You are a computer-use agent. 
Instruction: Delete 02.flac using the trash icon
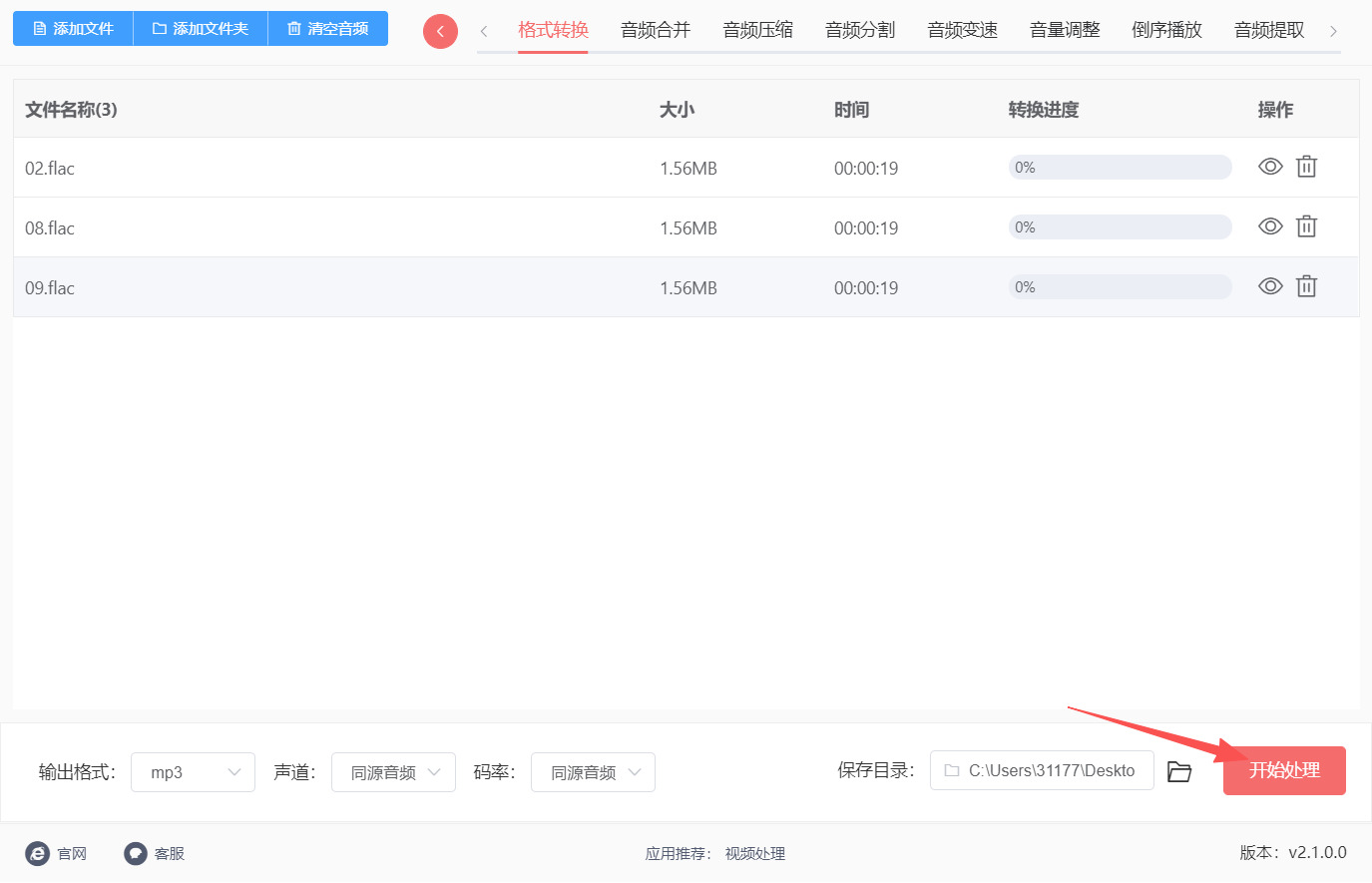click(1306, 167)
